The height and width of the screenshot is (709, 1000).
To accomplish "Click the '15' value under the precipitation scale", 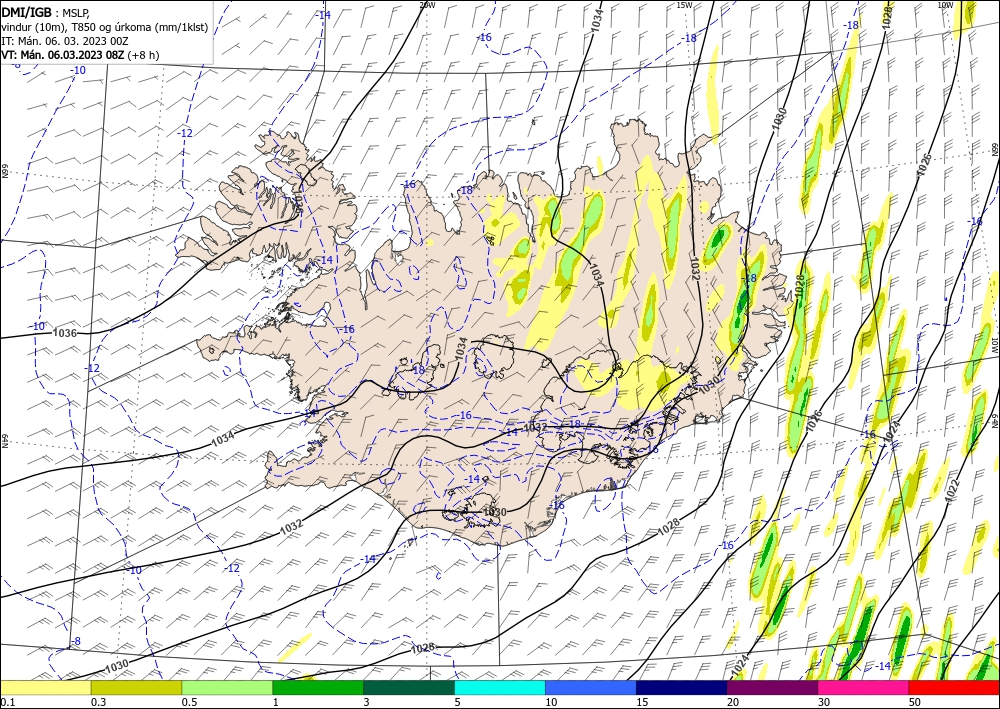I will coord(642,702).
